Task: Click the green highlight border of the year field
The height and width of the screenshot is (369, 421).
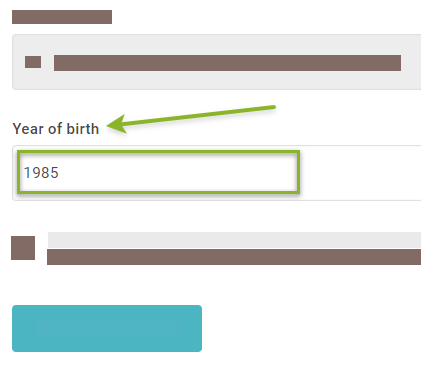Action: click(x=158, y=152)
